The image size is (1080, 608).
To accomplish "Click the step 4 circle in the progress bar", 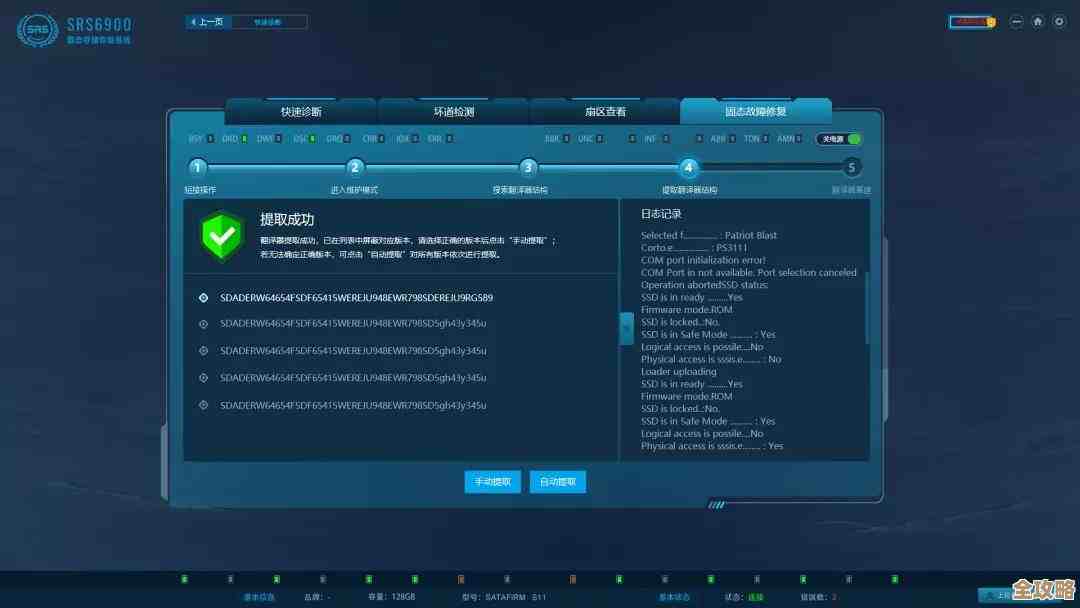I will tap(688, 168).
